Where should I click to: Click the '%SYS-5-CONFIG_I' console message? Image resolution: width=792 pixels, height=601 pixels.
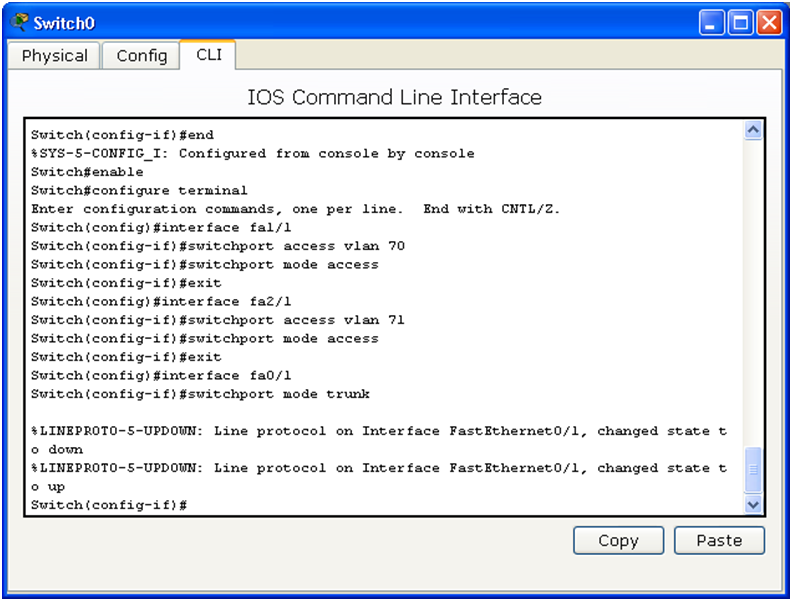[x=253, y=154]
